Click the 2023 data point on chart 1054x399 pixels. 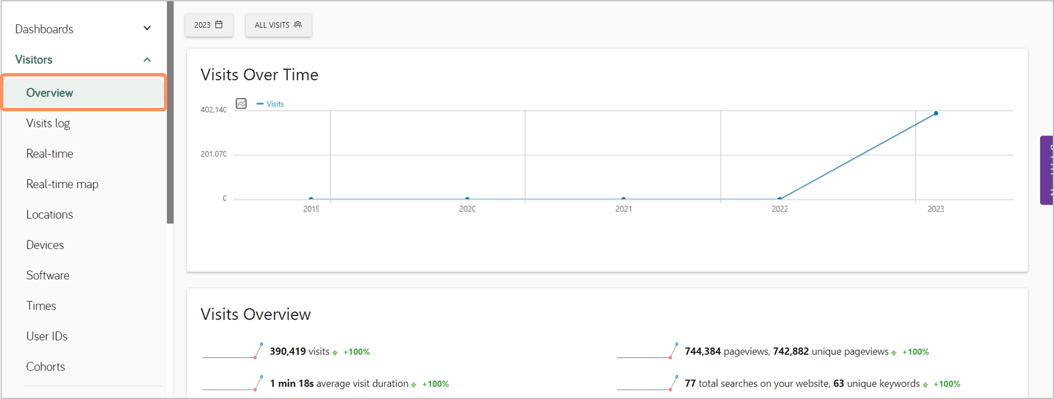click(935, 113)
